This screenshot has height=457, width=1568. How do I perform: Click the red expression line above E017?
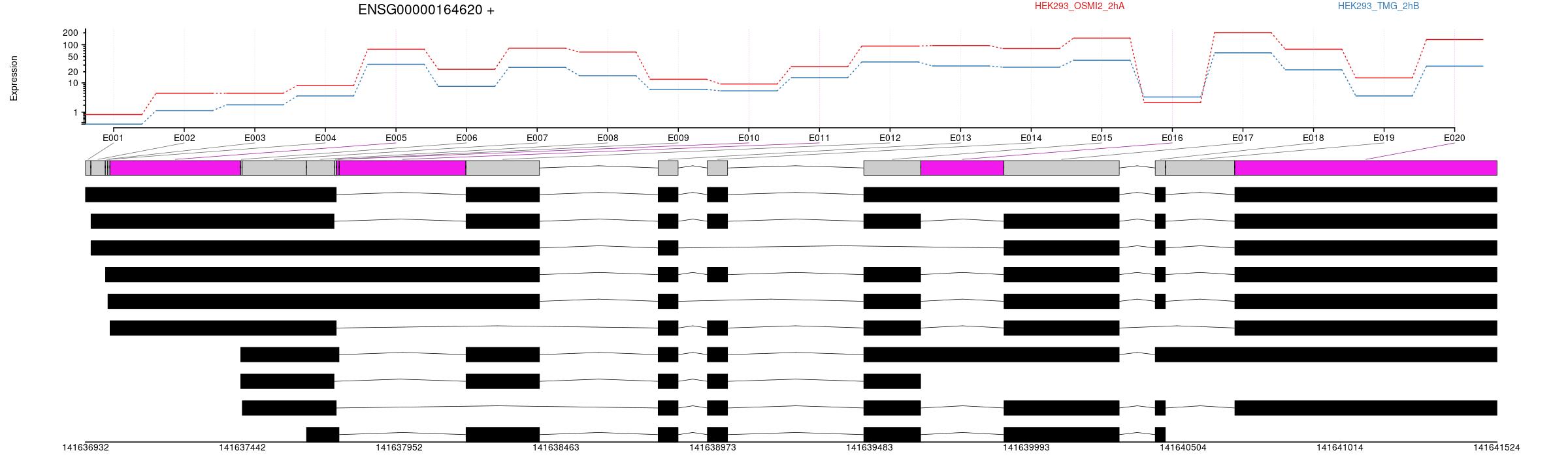[x=1243, y=33]
